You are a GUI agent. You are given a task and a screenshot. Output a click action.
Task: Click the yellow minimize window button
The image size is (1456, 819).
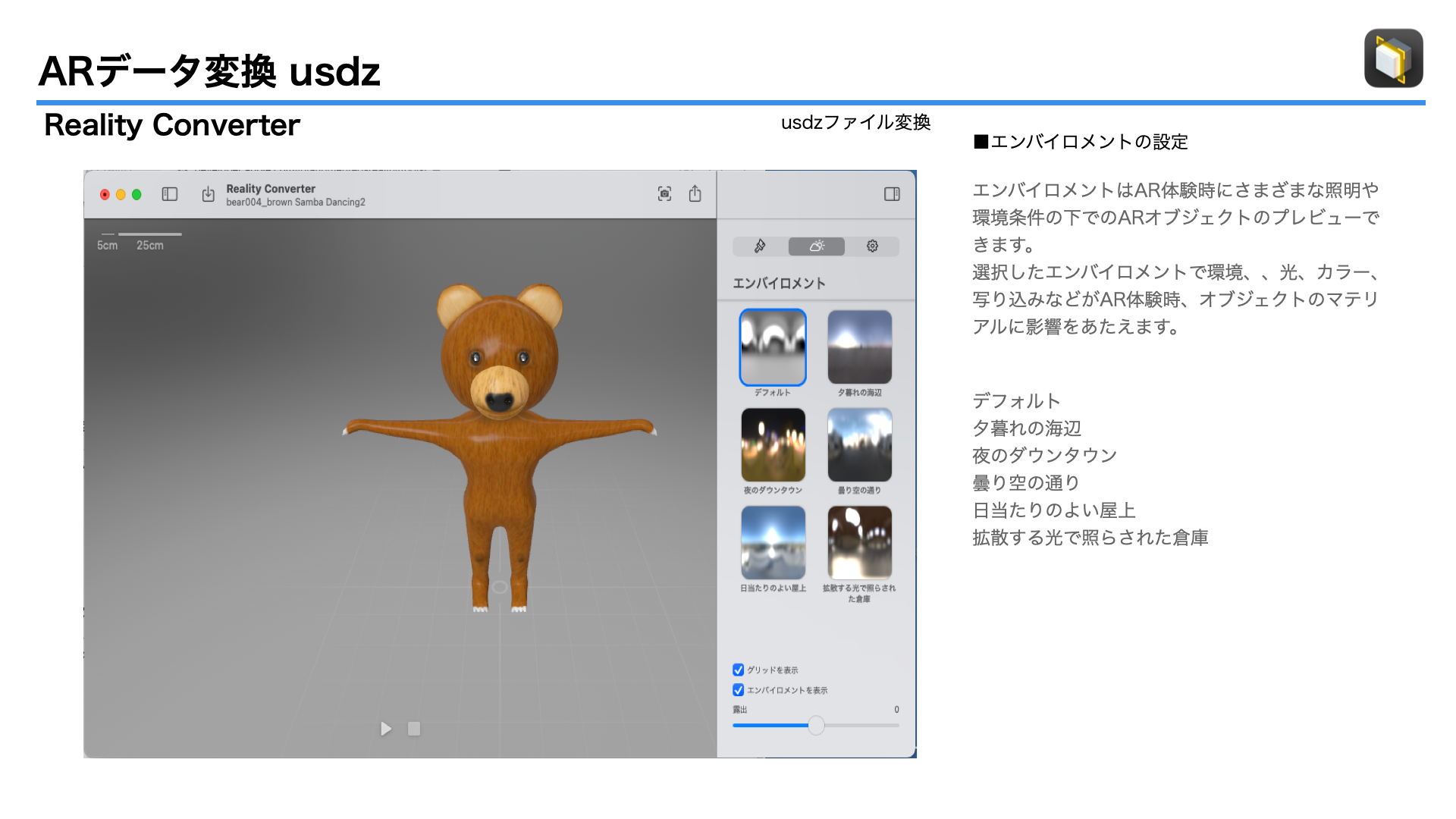tap(121, 195)
